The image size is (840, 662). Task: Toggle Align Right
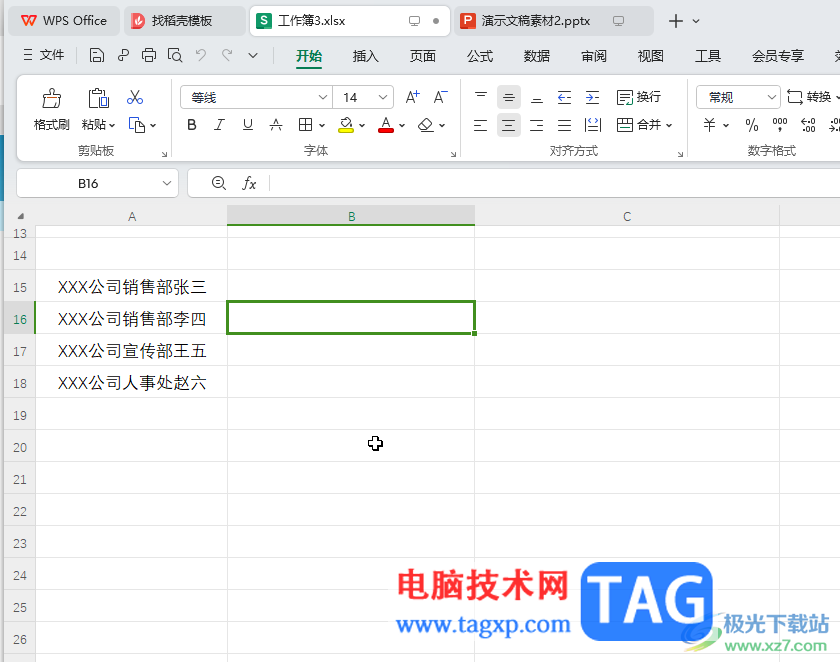click(x=536, y=125)
